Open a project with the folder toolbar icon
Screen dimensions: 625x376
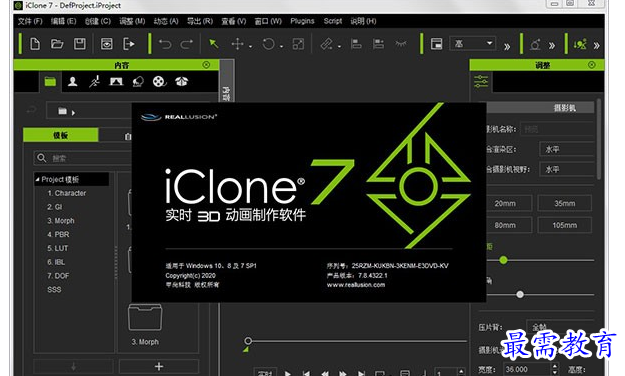[x=57, y=44]
